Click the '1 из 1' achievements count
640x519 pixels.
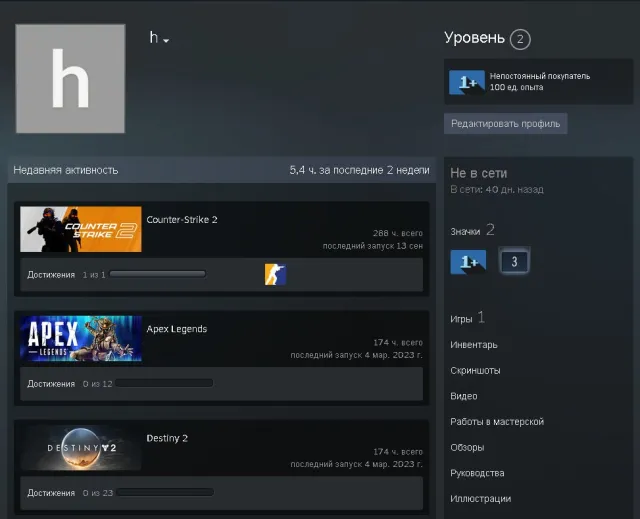coord(94,275)
